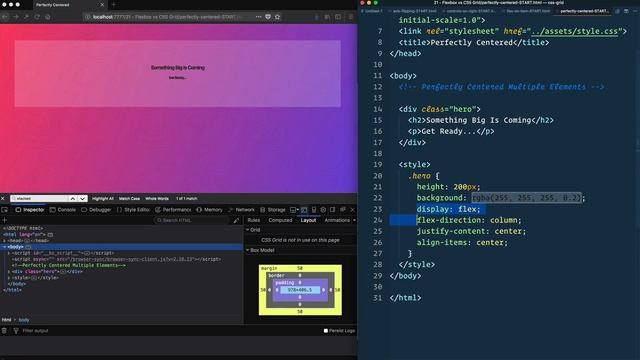Viewport: 640px width, 360px height.
Task: Expand the __bs_script__ script node
Action: click(9, 253)
